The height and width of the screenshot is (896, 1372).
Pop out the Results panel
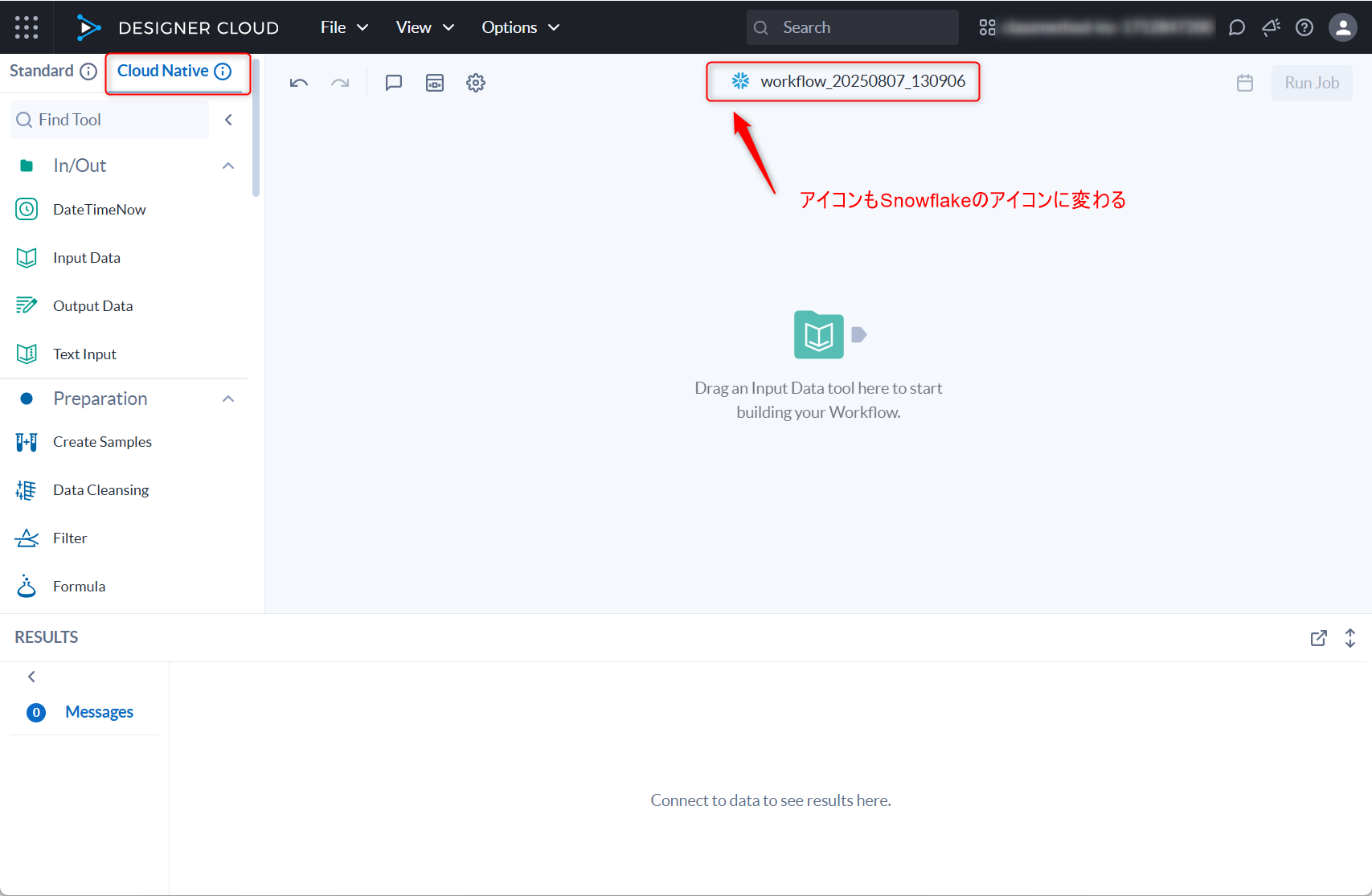pyautogui.click(x=1319, y=638)
